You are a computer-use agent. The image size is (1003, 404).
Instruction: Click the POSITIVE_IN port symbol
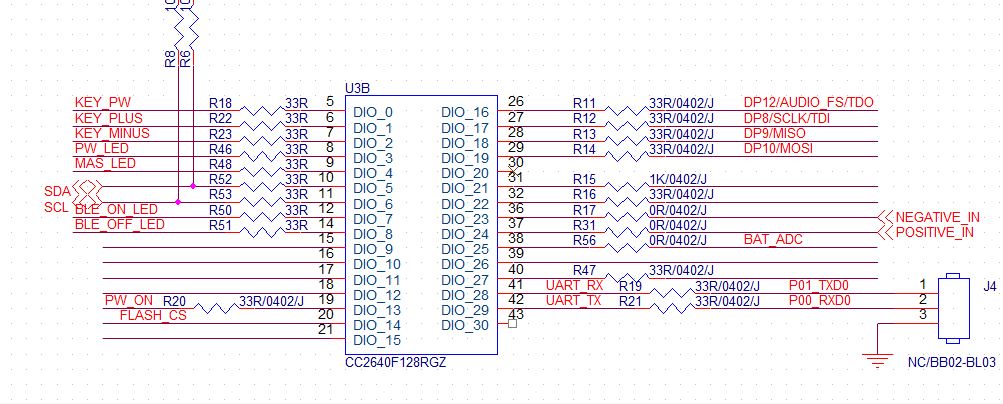885,233
